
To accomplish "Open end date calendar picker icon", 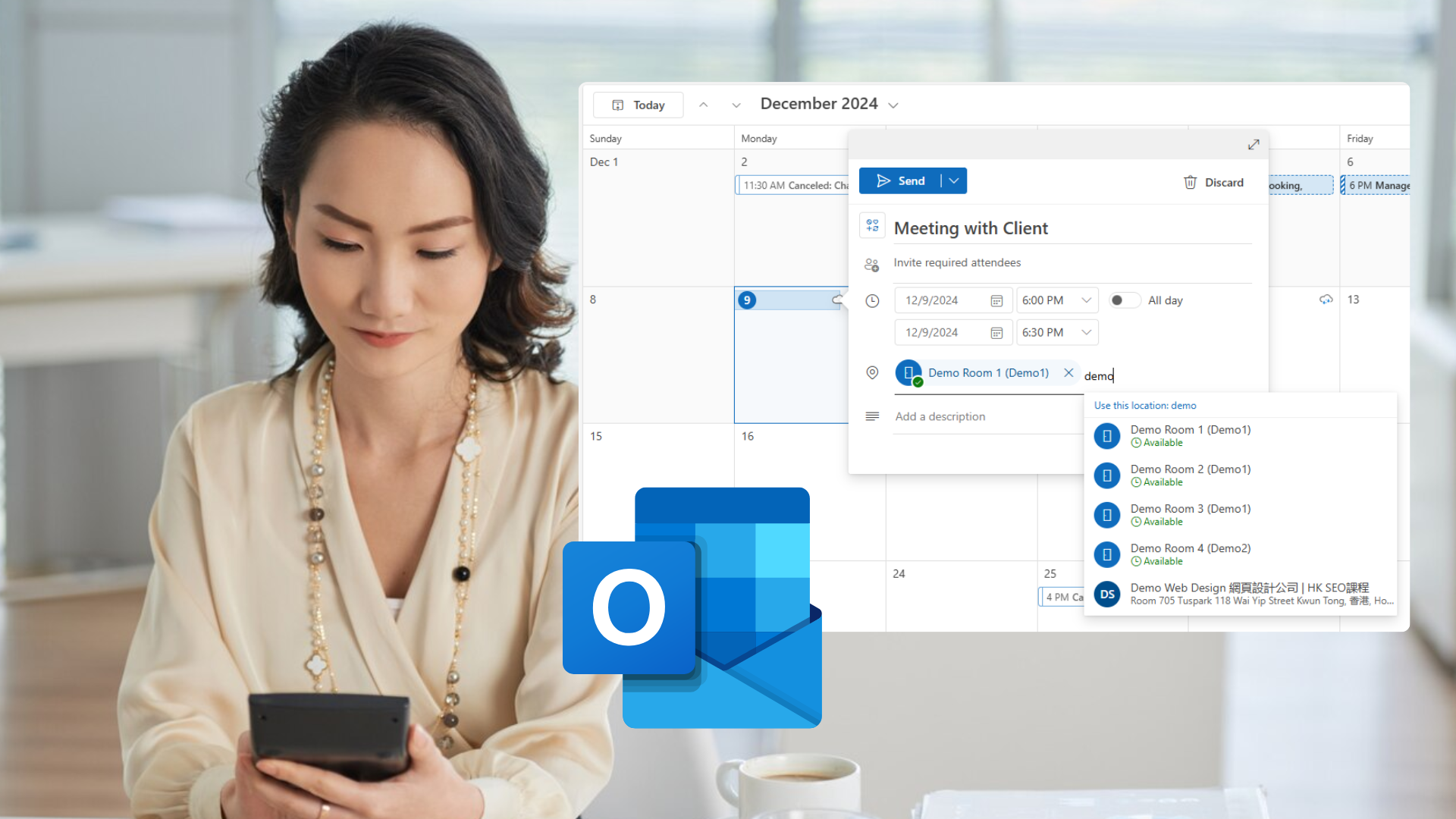I will (x=996, y=333).
